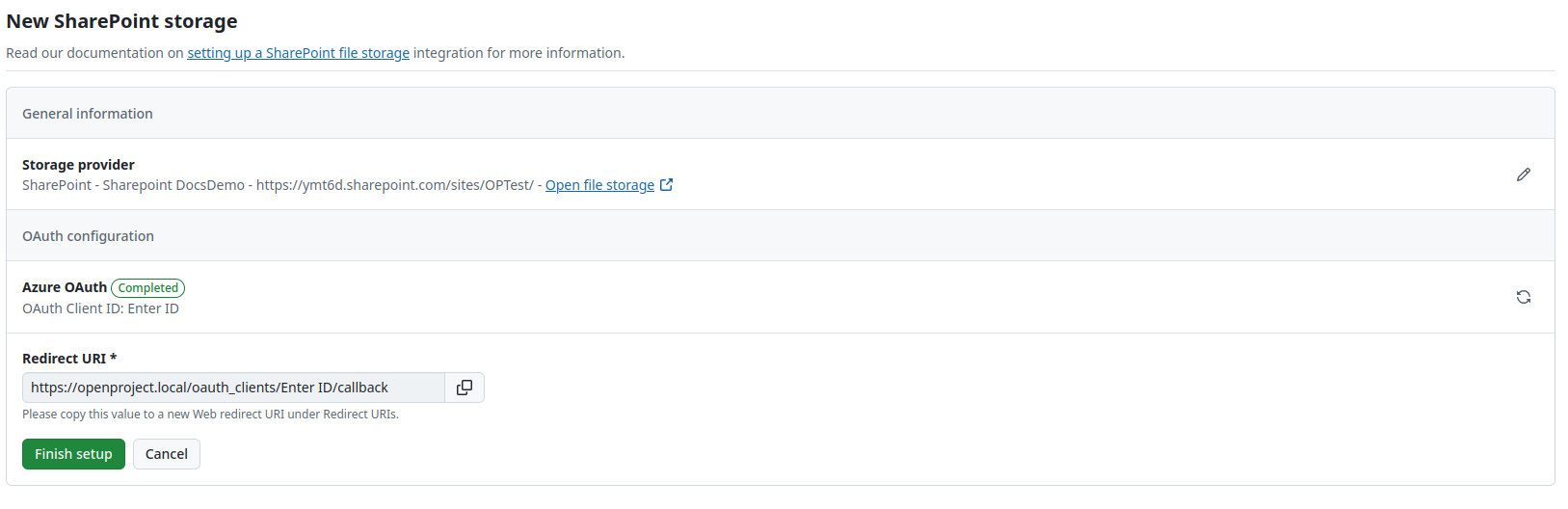Click the 'Storage provider' label

coord(78,165)
